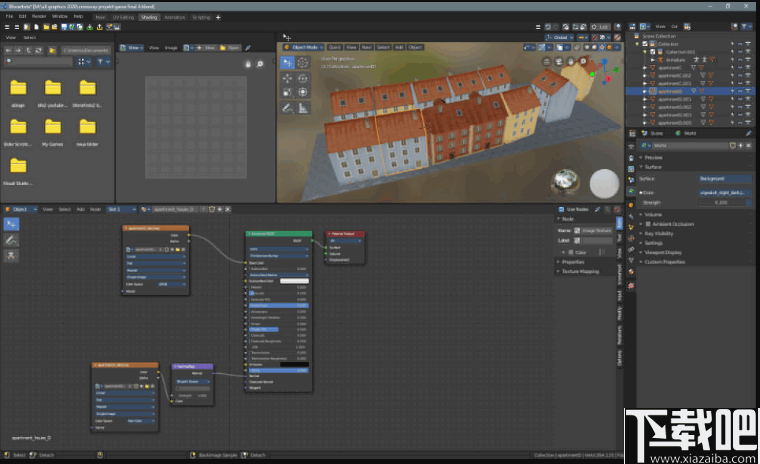Select the Select Box tool in 3D viewport
760x464 pixels.
tap(287, 63)
